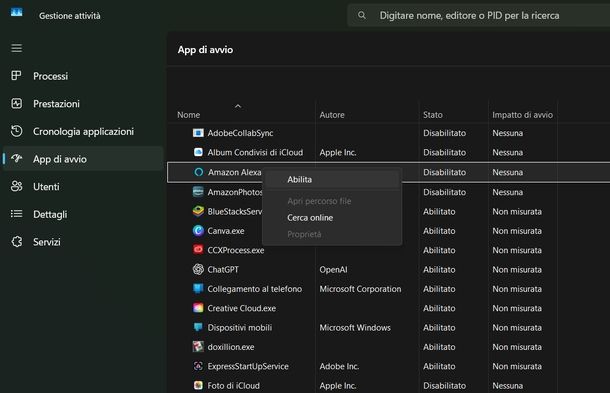Open the Servizi section

pos(83,242)
